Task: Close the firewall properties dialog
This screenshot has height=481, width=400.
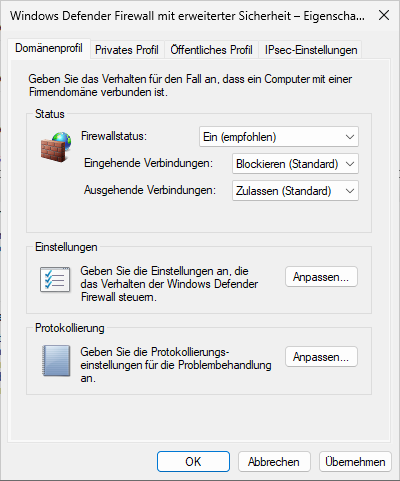Action: point(384,15)
